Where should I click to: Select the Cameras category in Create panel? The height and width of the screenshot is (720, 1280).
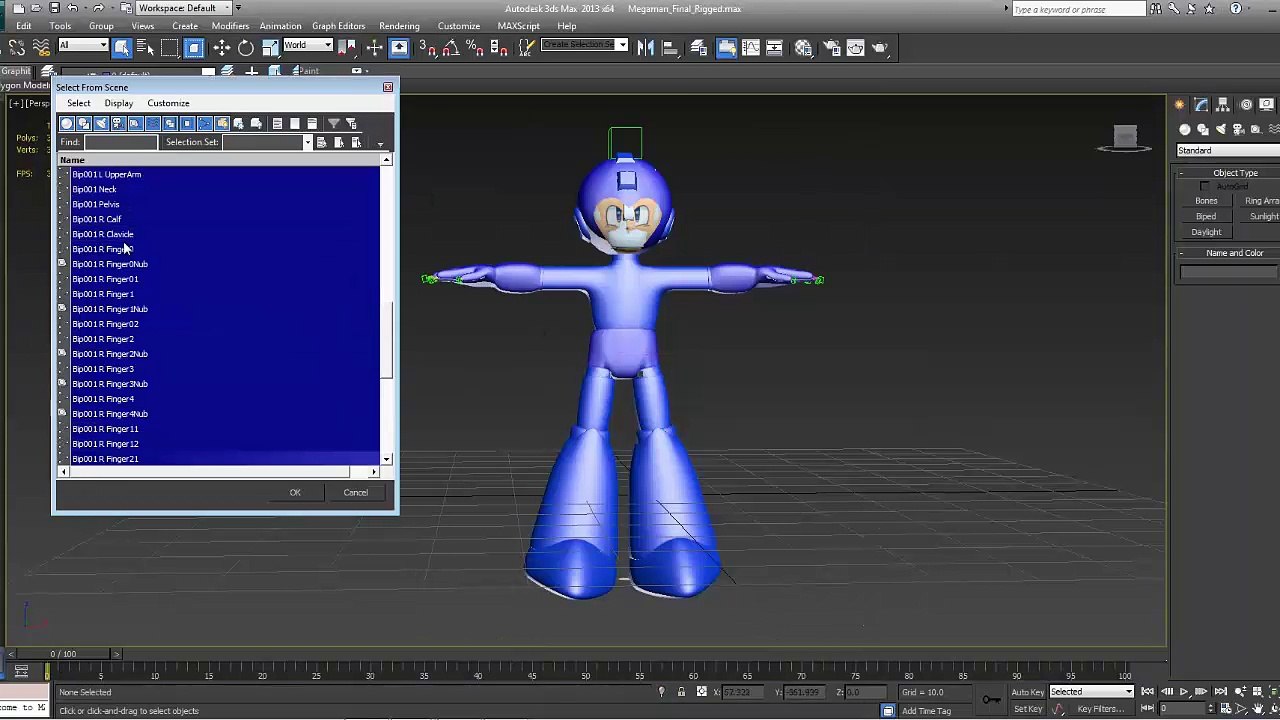tap(1238, 129)
